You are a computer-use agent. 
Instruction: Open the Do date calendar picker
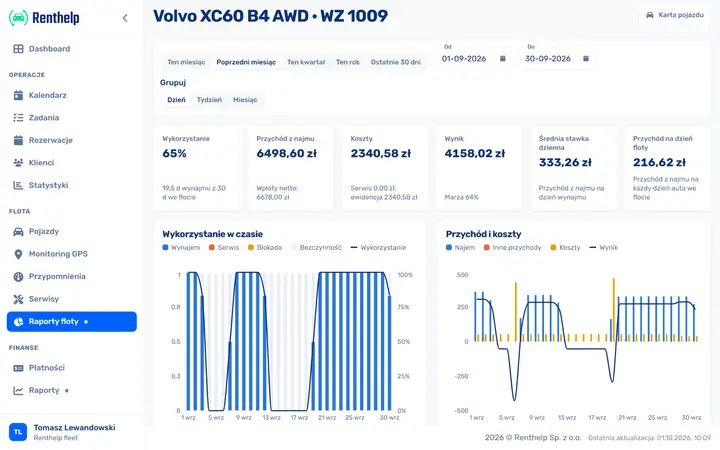click(x=586, y=59)
